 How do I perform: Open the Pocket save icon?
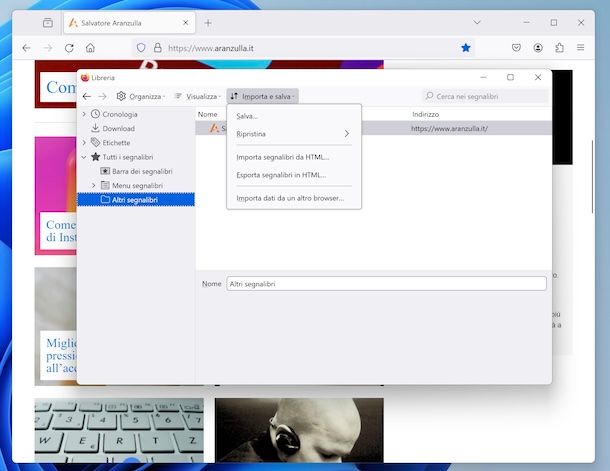[x=516, y=48]
